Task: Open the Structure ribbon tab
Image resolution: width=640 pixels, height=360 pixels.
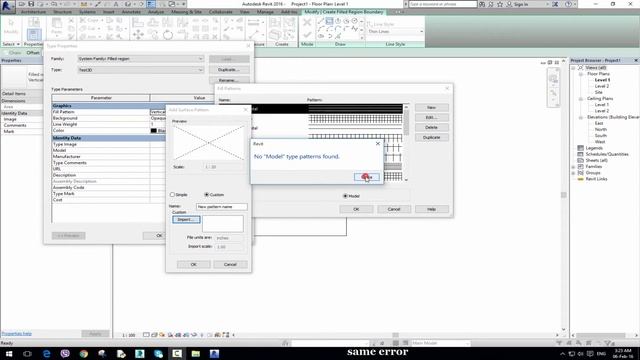Action: coord(62,12)
